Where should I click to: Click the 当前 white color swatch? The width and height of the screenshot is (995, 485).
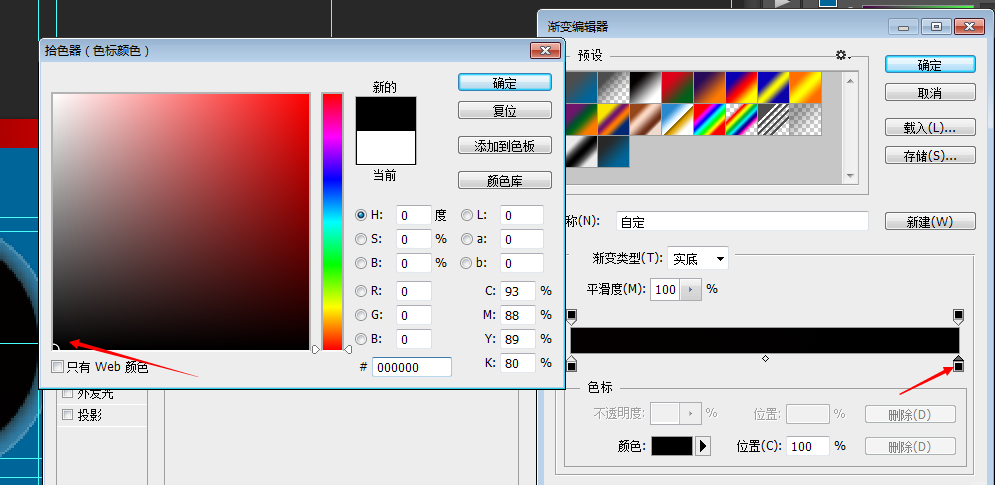(x=386, y=147)
